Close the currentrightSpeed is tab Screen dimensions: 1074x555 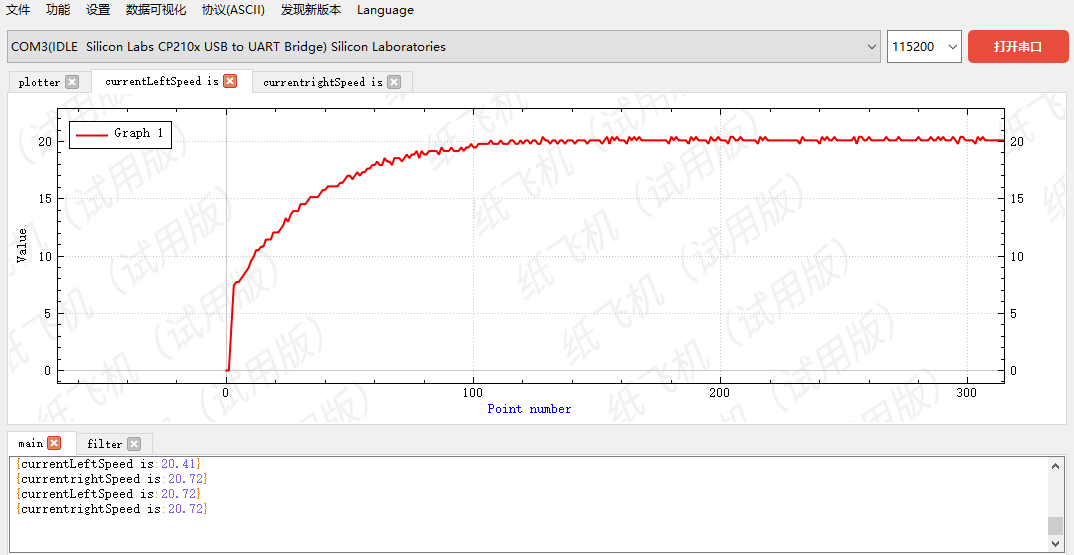(394, 82)
